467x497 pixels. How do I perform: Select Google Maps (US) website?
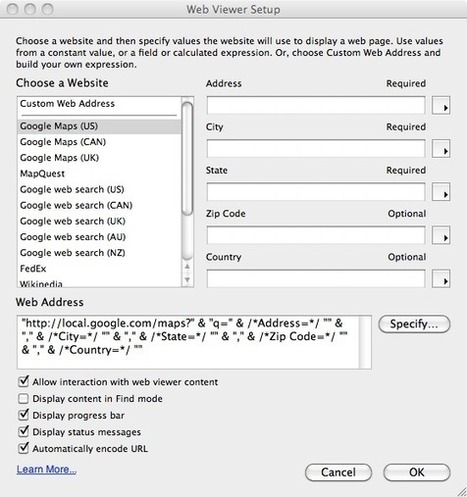pyautogui.click(x=99, y=126)
